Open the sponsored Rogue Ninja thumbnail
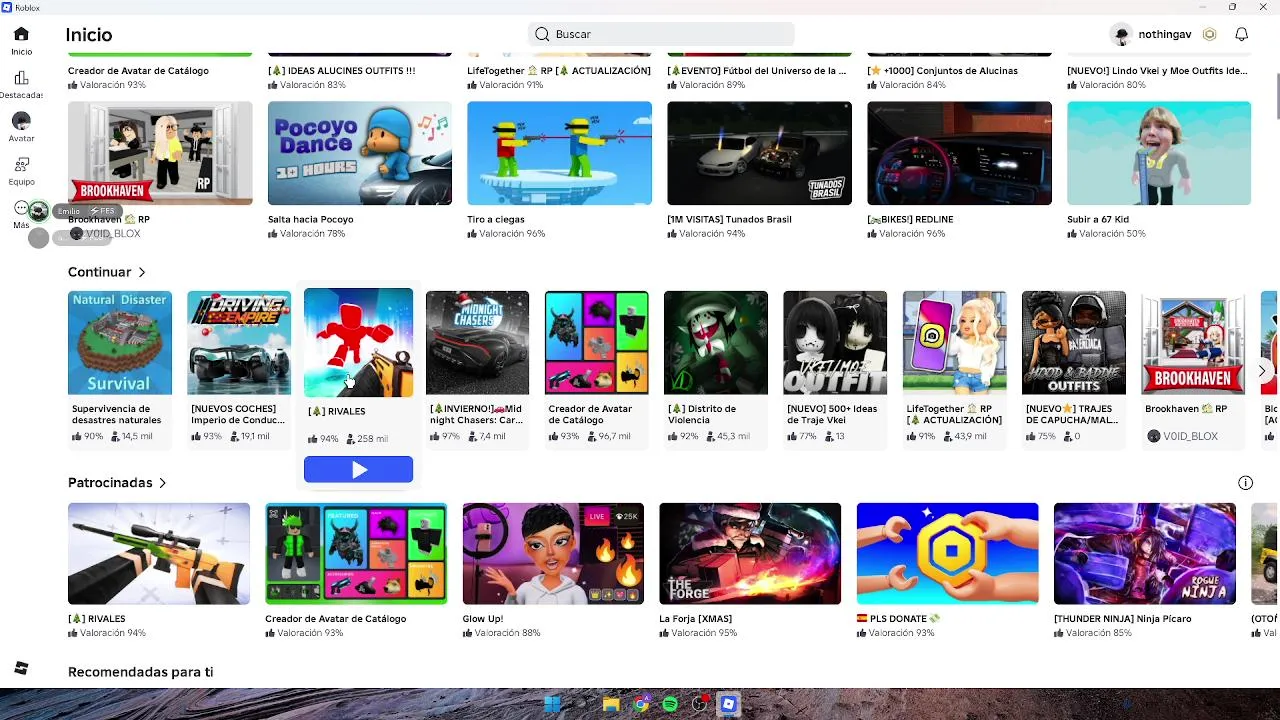This screenshot has height=720, width=1280. [1144, 554]
